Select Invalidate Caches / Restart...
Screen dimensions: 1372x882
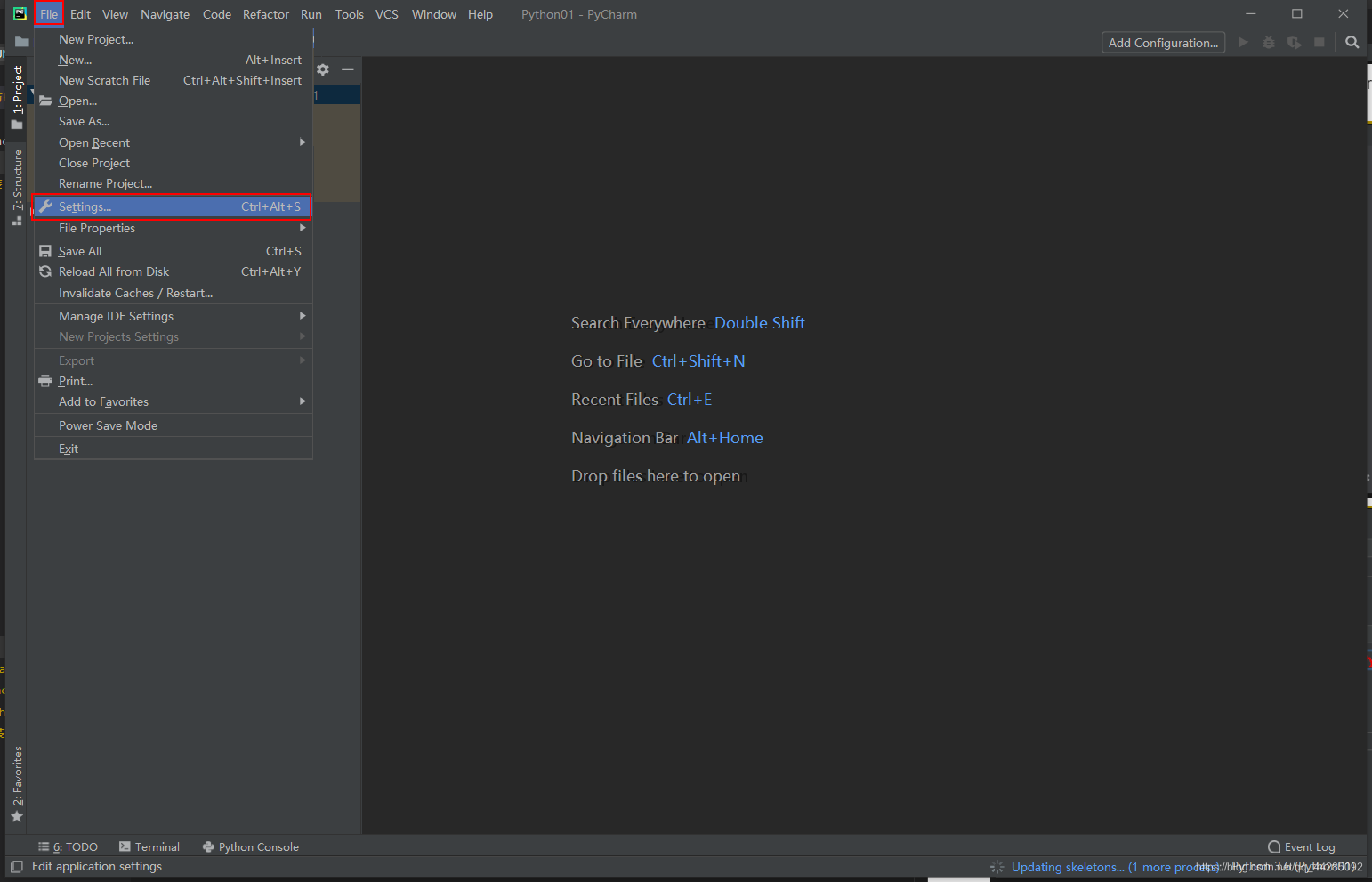pos(173,293)
